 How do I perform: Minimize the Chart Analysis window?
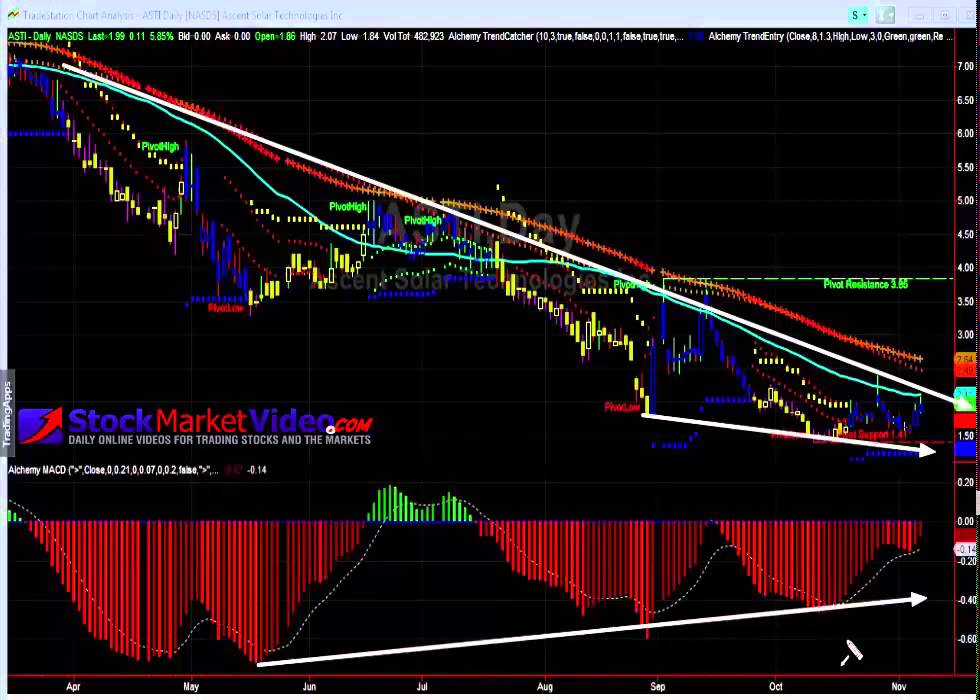(919, 15)
